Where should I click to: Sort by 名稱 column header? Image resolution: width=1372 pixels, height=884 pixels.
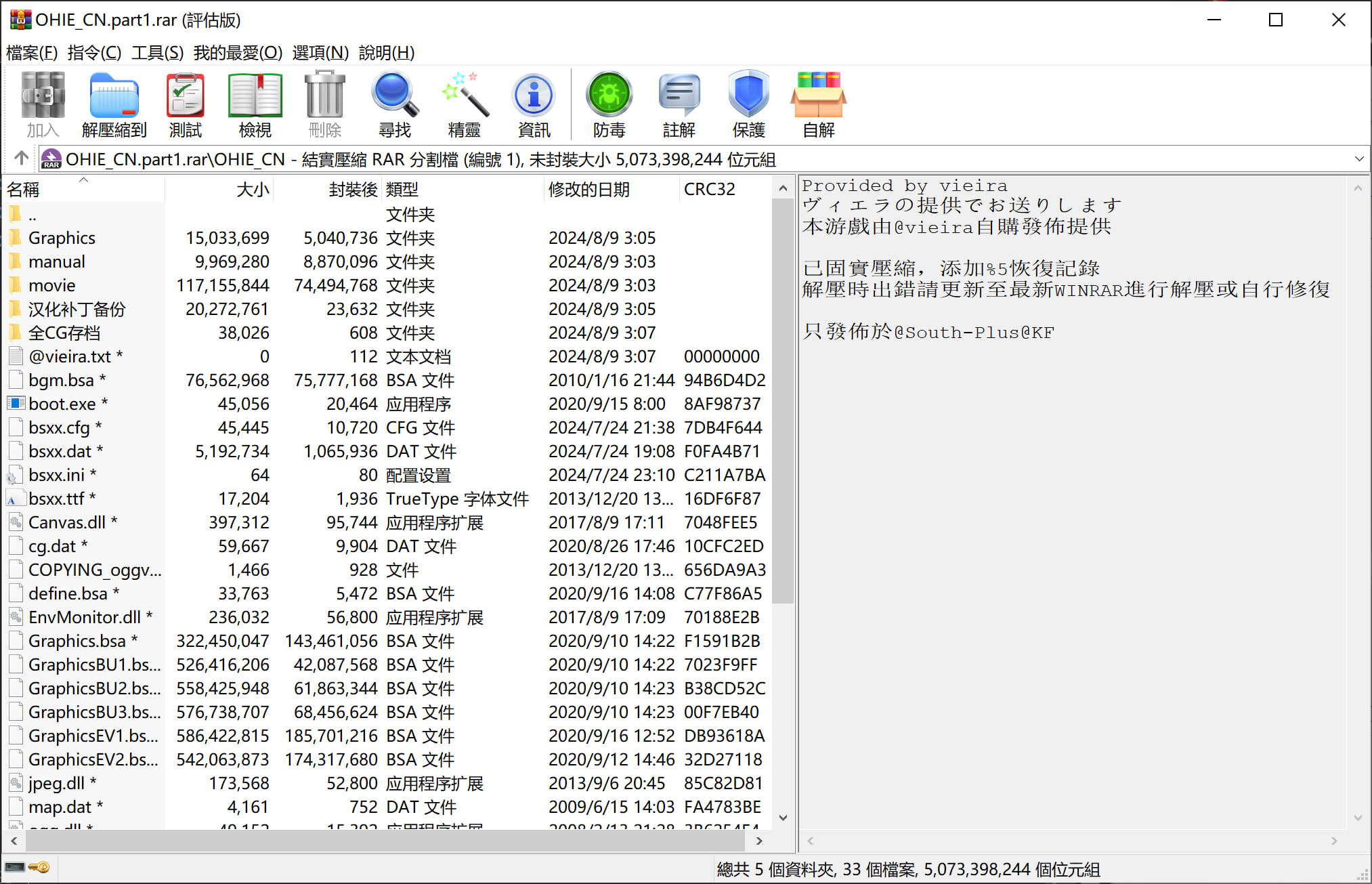point(24,190)
